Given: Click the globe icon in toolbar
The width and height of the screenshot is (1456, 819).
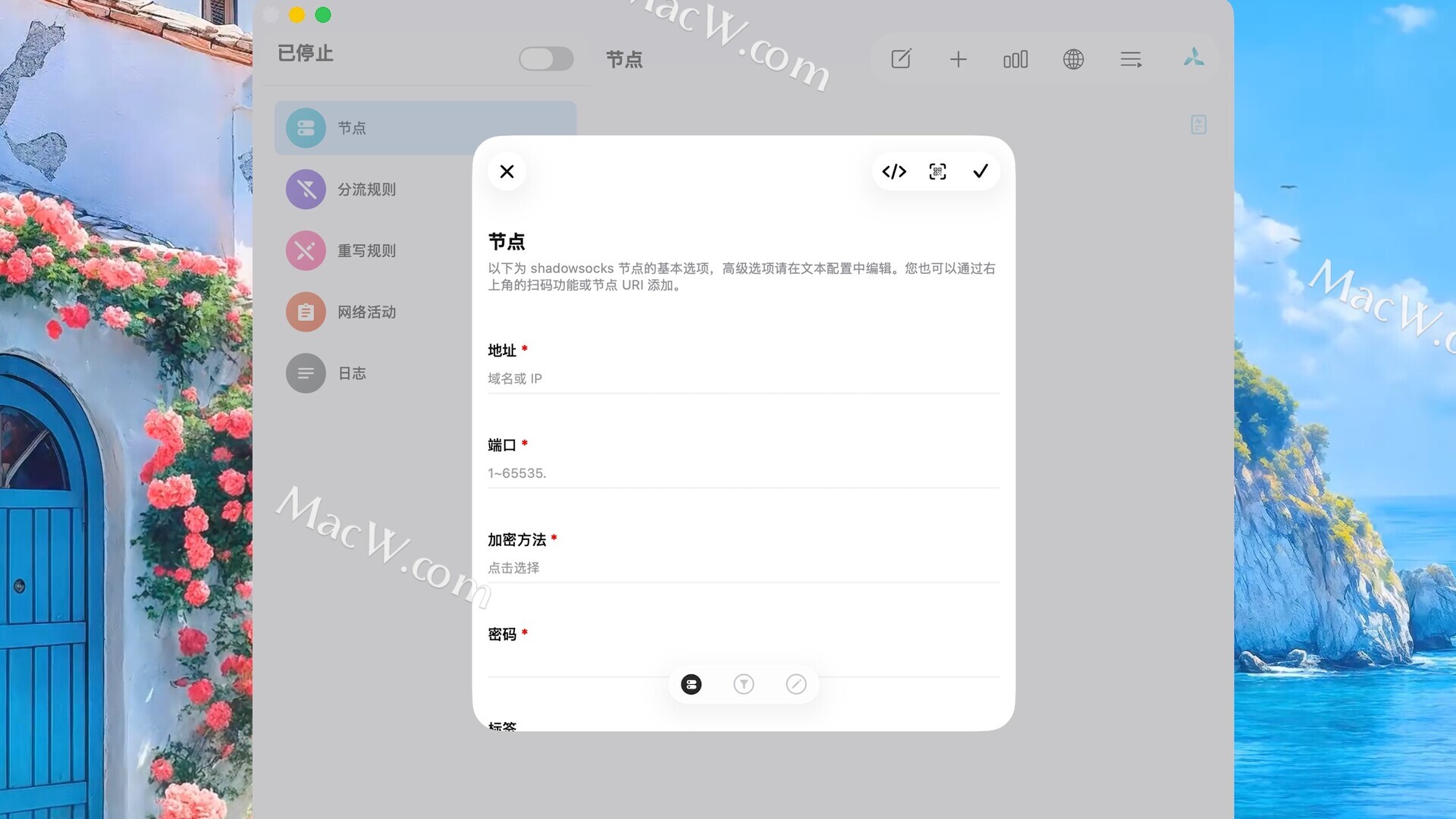Looking at the screenshot, I should tap(1073, 59).
